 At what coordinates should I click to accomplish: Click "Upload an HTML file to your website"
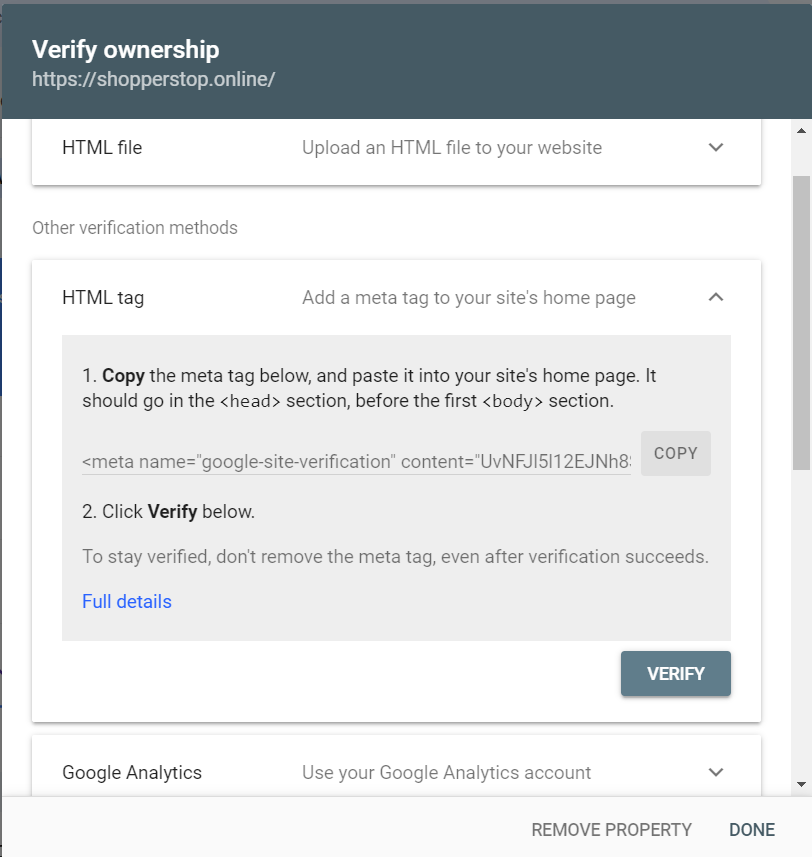click(452, 148)
